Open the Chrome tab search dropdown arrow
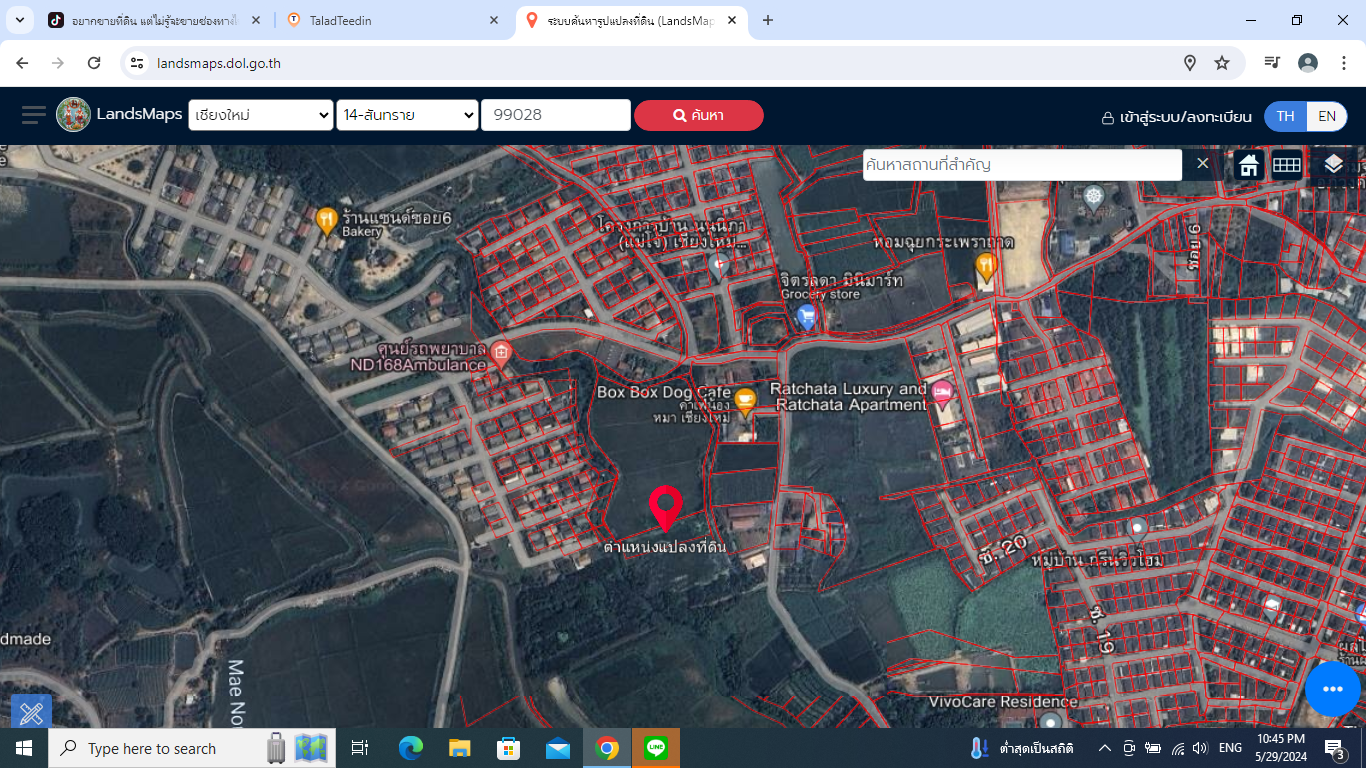The image size is (1366, 768). pos(19,20)
